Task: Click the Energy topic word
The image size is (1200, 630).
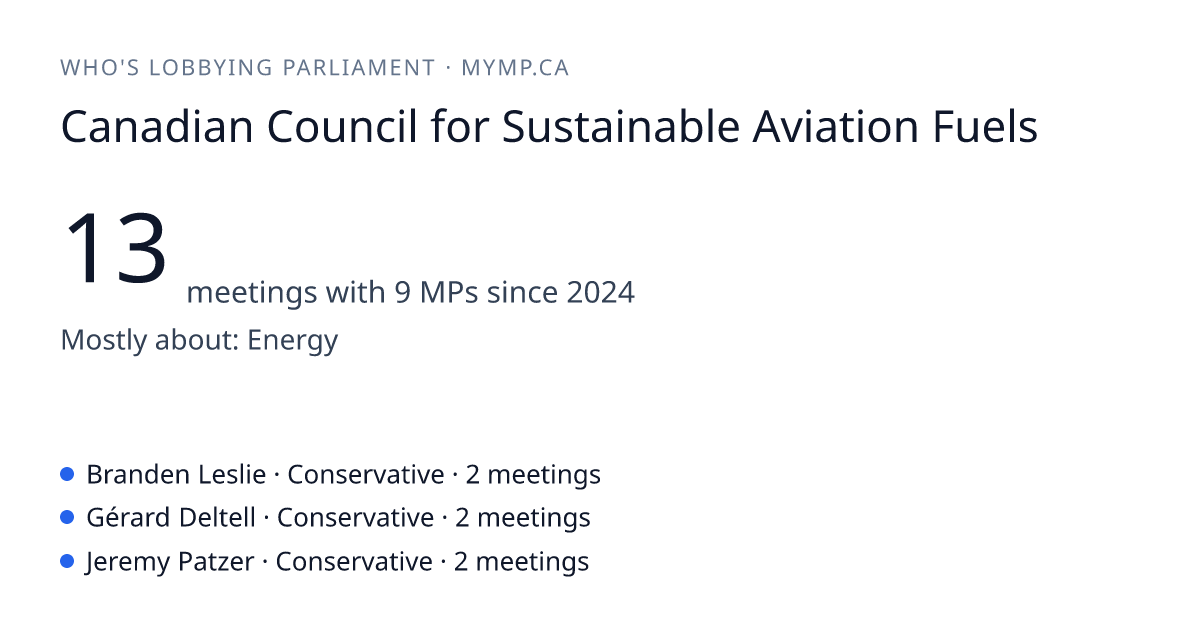Action: coord(293,341)
